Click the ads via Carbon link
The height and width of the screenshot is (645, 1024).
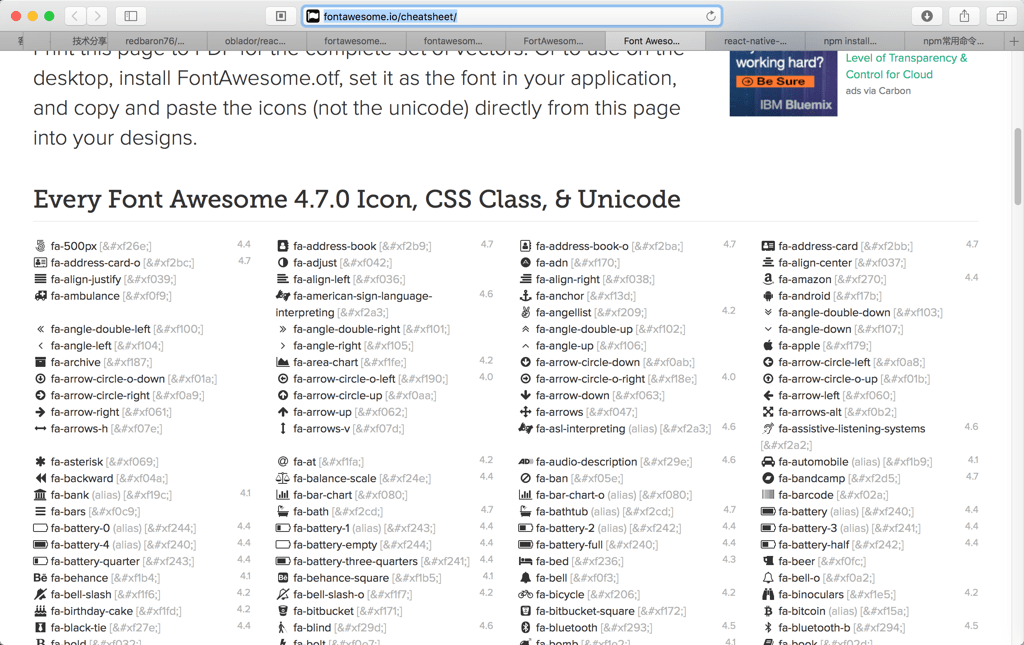point(878,91)
